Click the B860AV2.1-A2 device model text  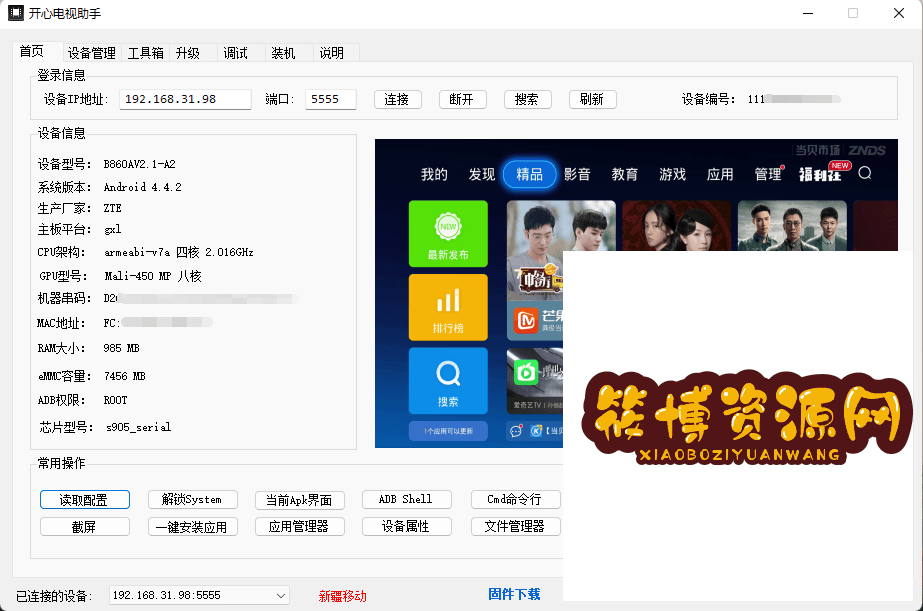tap(140, 164)
